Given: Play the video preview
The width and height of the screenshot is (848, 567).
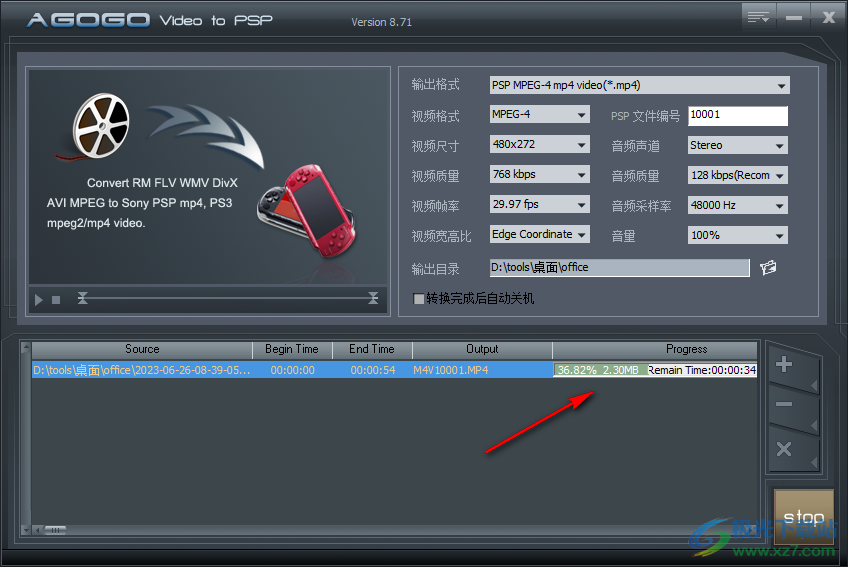Looking at the screenshot, I should (38, 300).
